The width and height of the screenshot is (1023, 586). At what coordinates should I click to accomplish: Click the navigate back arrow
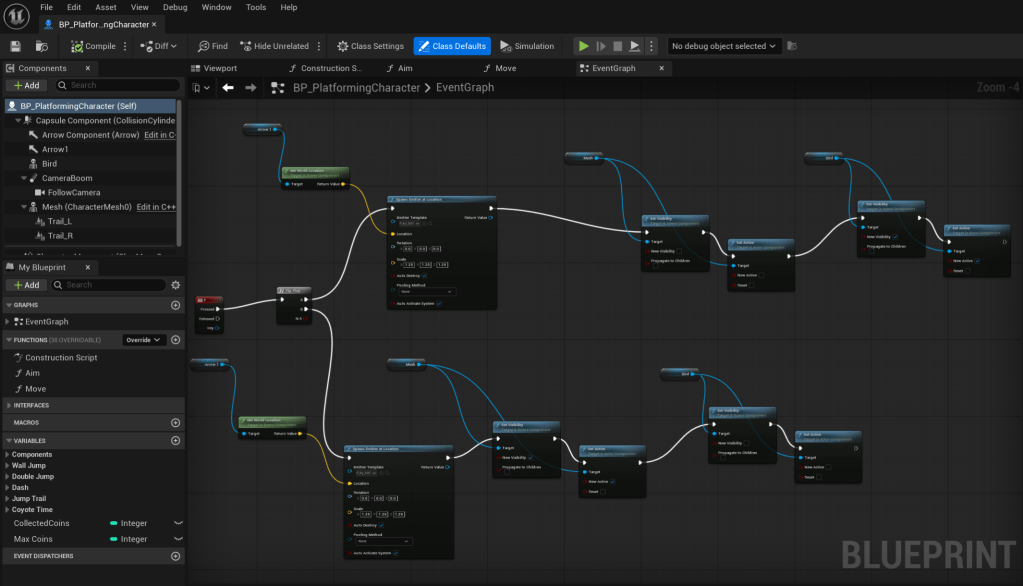pyautogui.click(x=228, y=88)
